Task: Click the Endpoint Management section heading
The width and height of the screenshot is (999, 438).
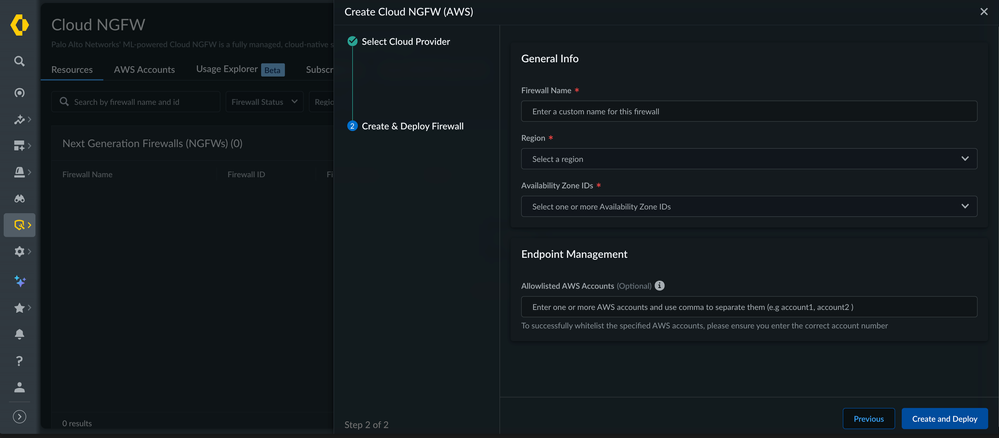Action: tap(574, 254)
